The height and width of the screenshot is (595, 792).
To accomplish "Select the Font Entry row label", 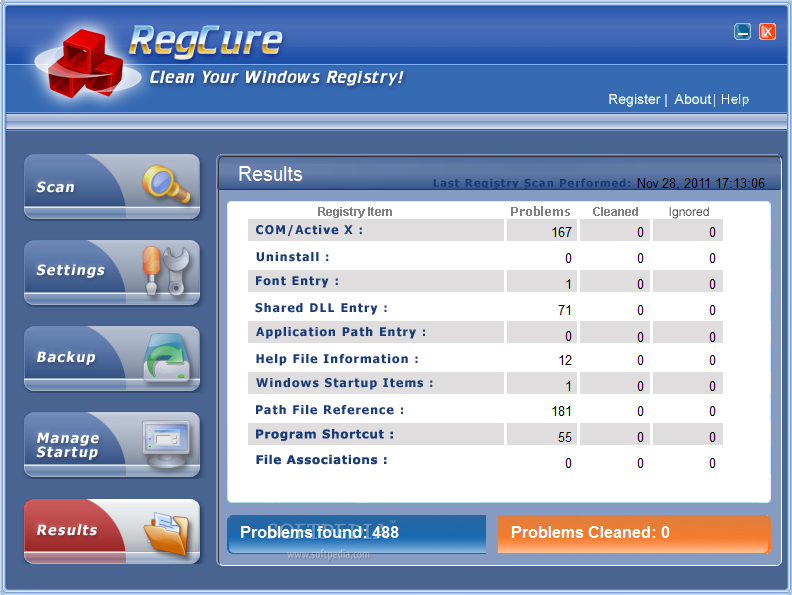I will [296, 281].
